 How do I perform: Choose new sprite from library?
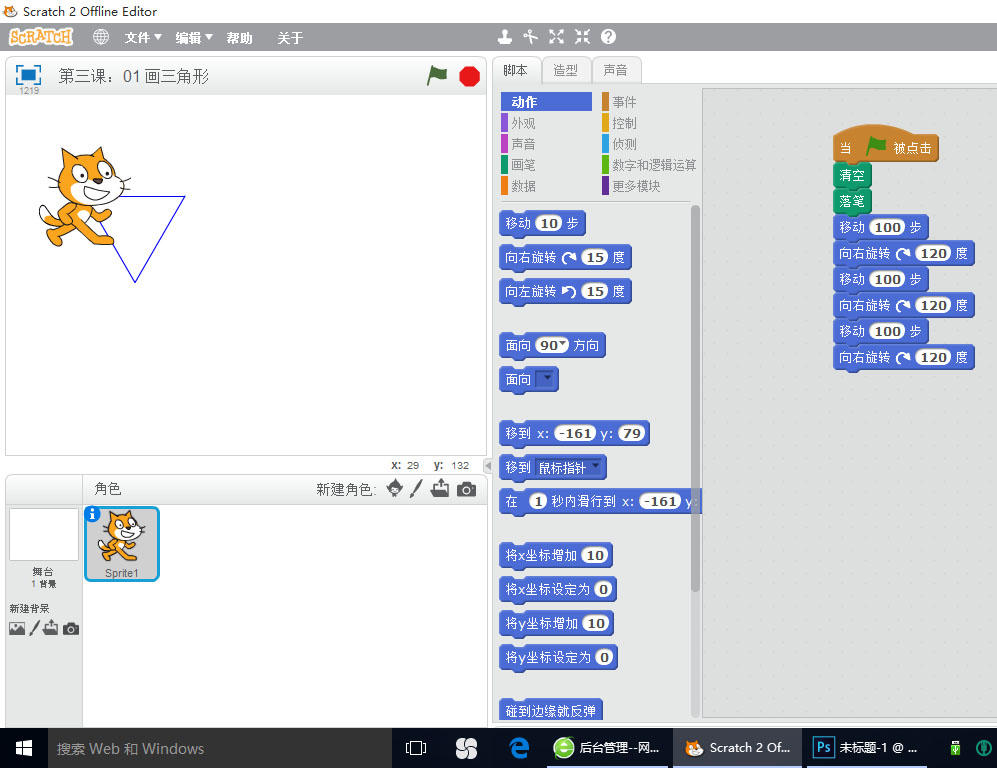(394, 489)
